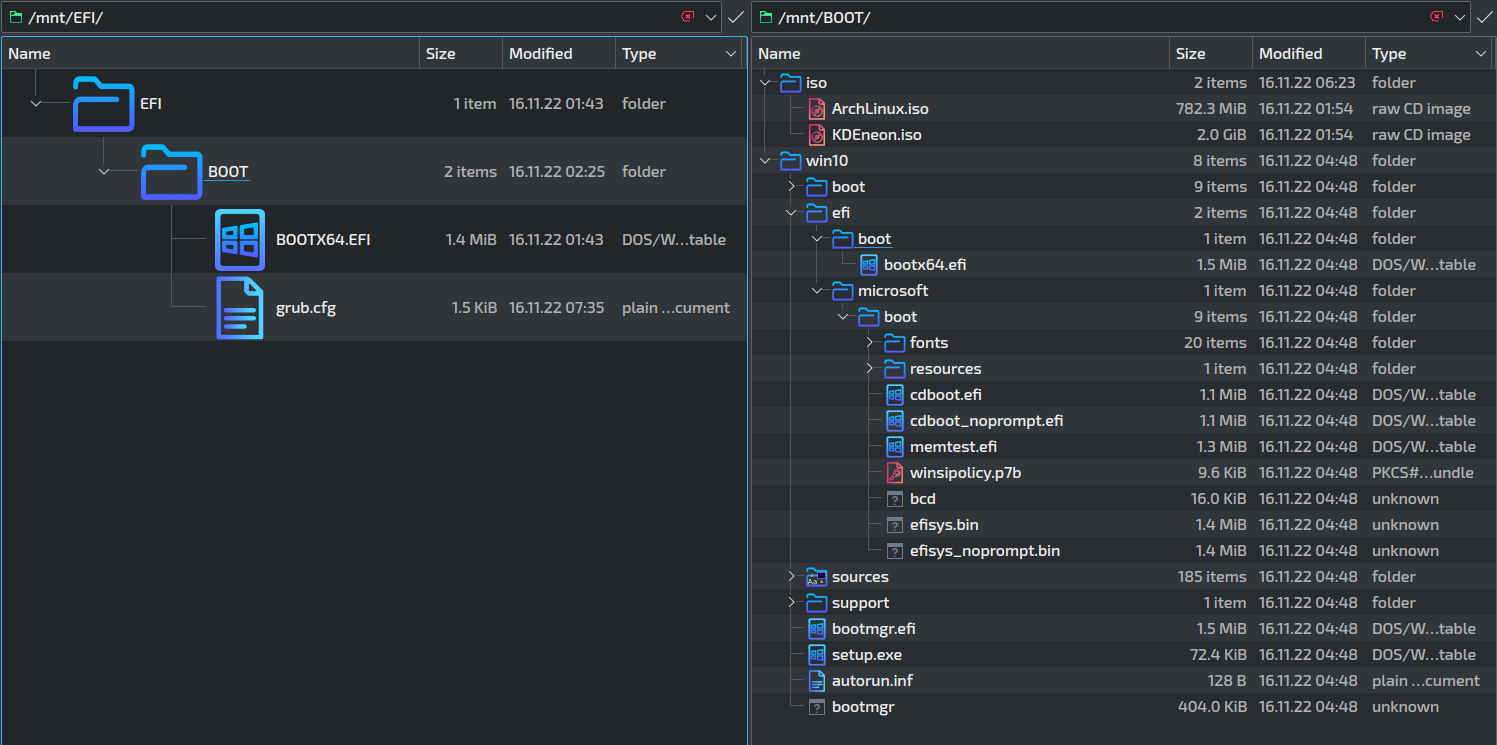Screen dimensions: 1497x745
Task: Sort left pane by Name column
Action: (x=210, y=54)
